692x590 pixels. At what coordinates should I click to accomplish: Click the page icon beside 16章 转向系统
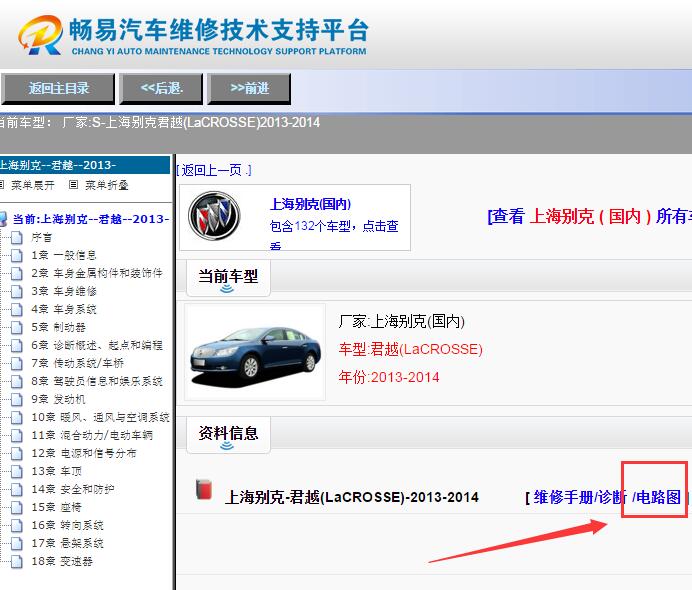click(x=17, y=525)
